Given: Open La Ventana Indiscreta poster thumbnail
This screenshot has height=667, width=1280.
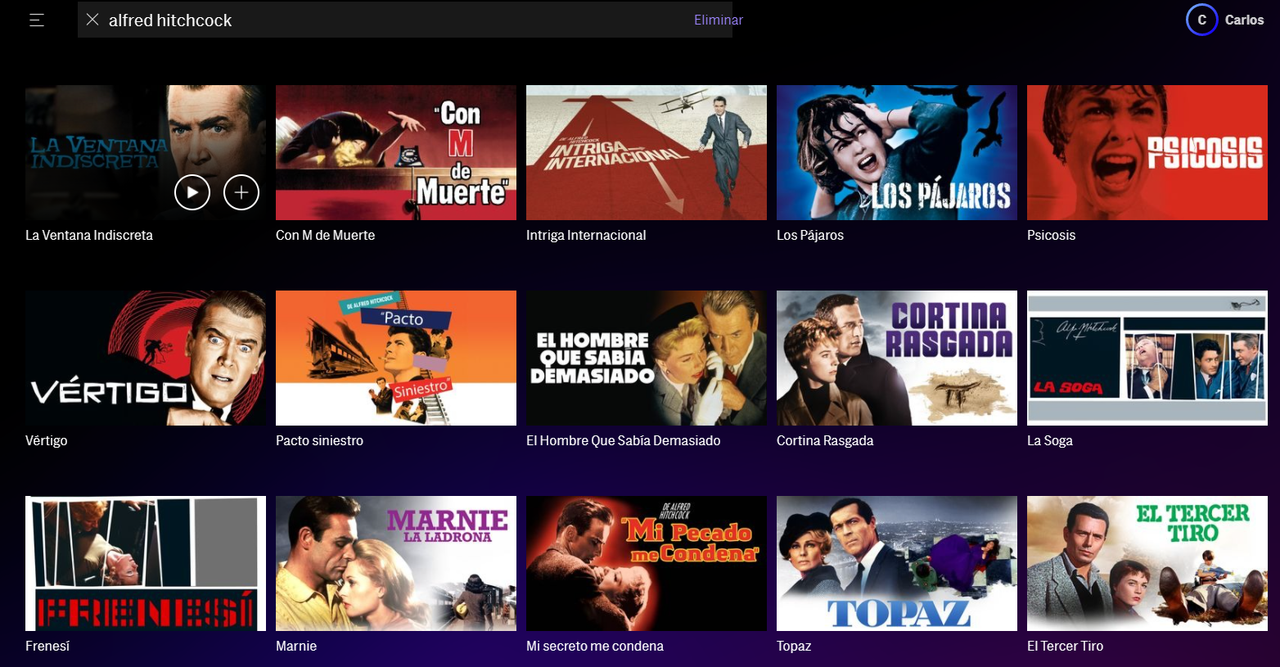Looking at the screenshot, I should pyautogui.click(x=146, y=152).
